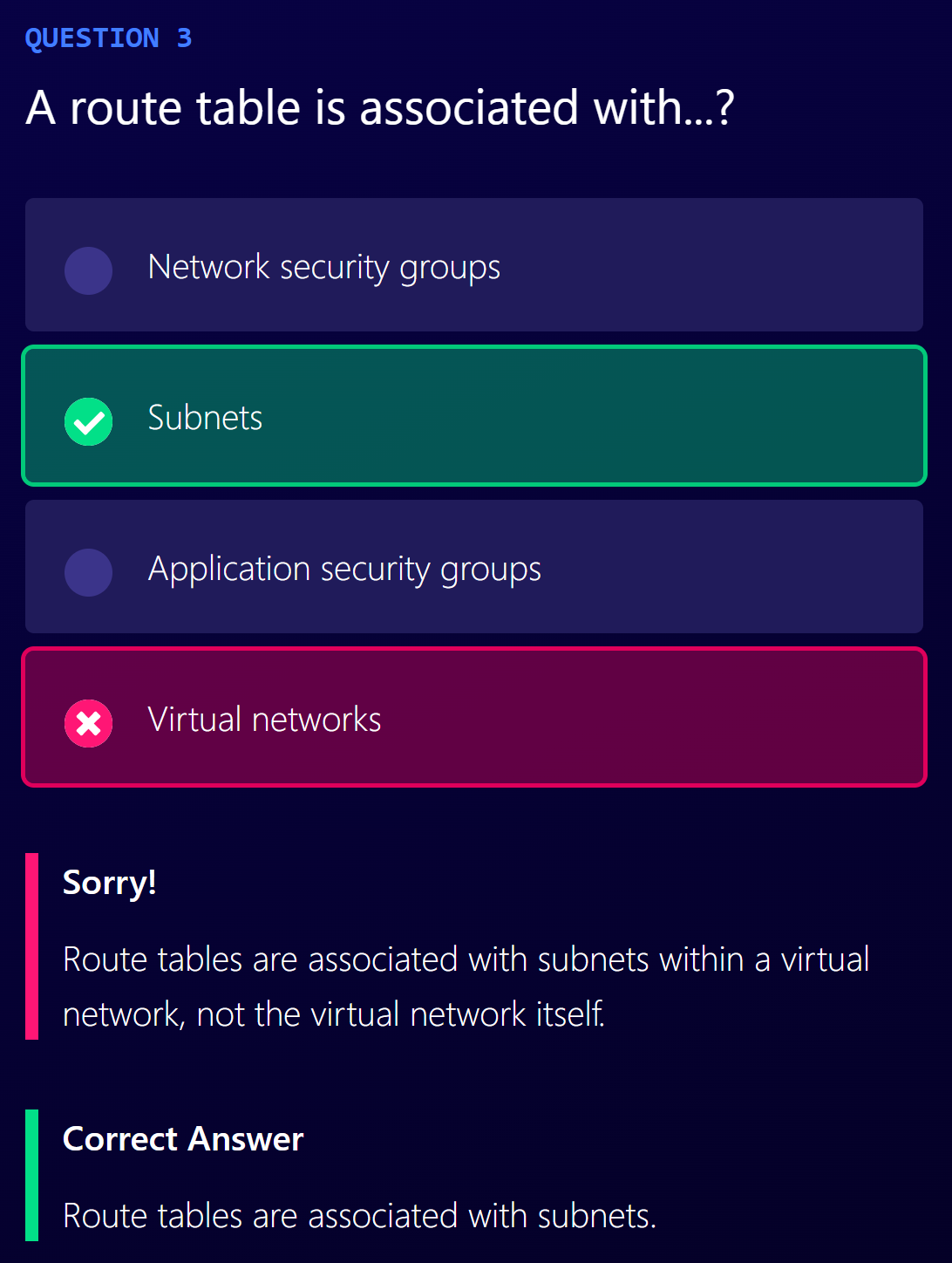Click the Subnets option label text
Image resolution: width=952 pixels, height=1263 pixels.
205,418
